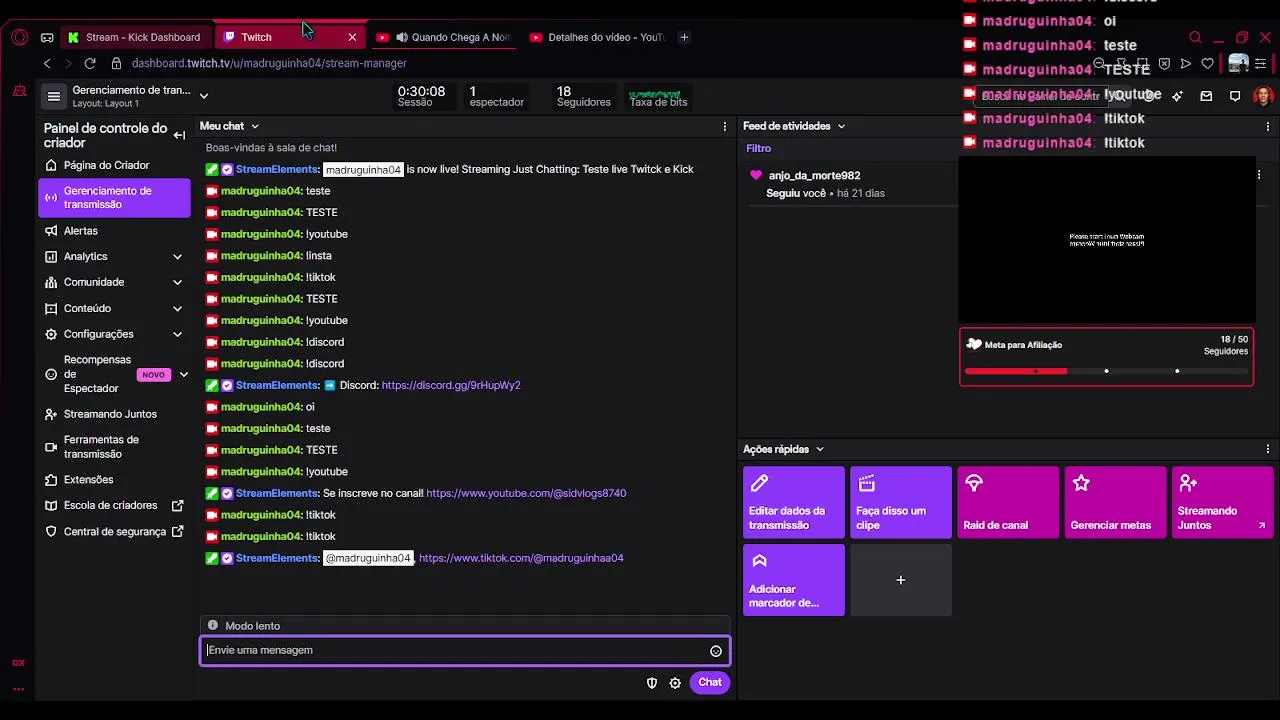Screen dimensions: 1280x720
Task: Click the Opera ad blocker shield icon
Action: coord(1164,63)
